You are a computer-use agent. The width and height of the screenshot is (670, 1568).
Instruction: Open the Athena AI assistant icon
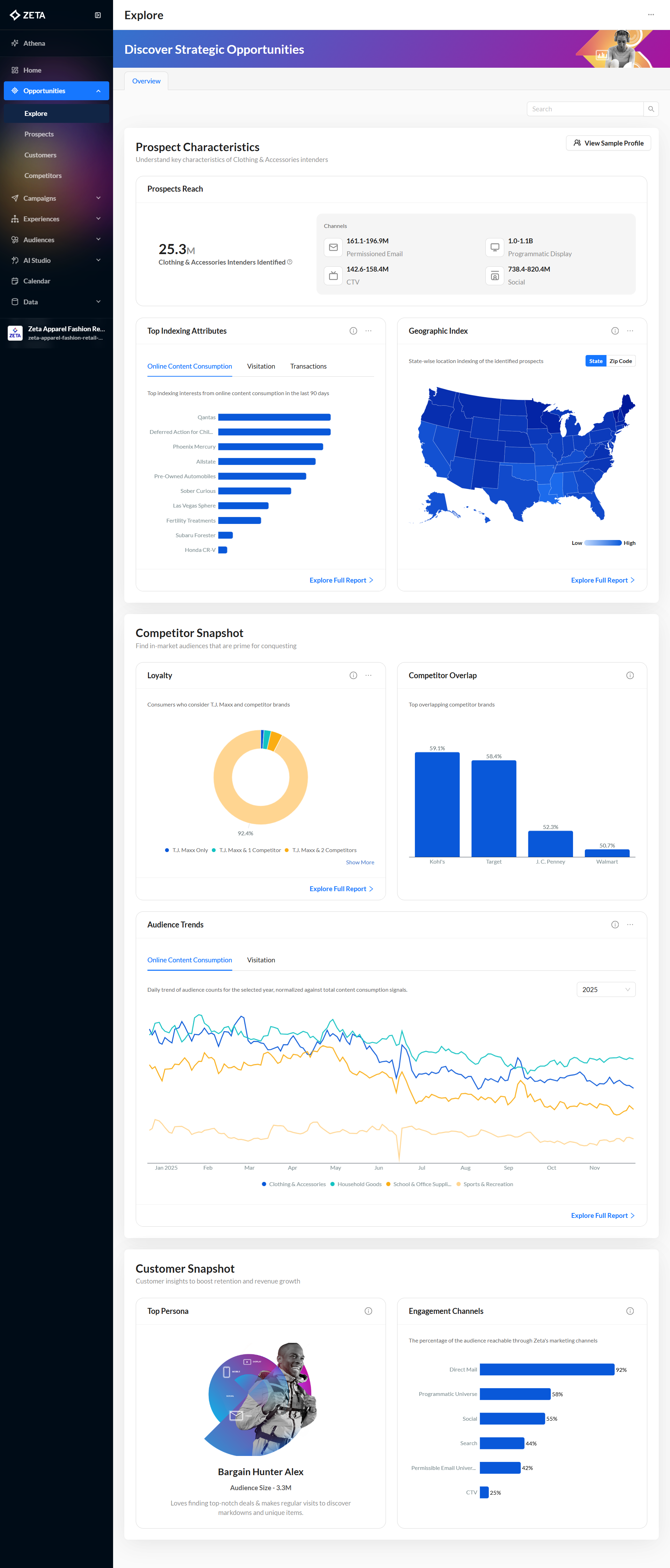pyautogui.click(x=15, y=43)
